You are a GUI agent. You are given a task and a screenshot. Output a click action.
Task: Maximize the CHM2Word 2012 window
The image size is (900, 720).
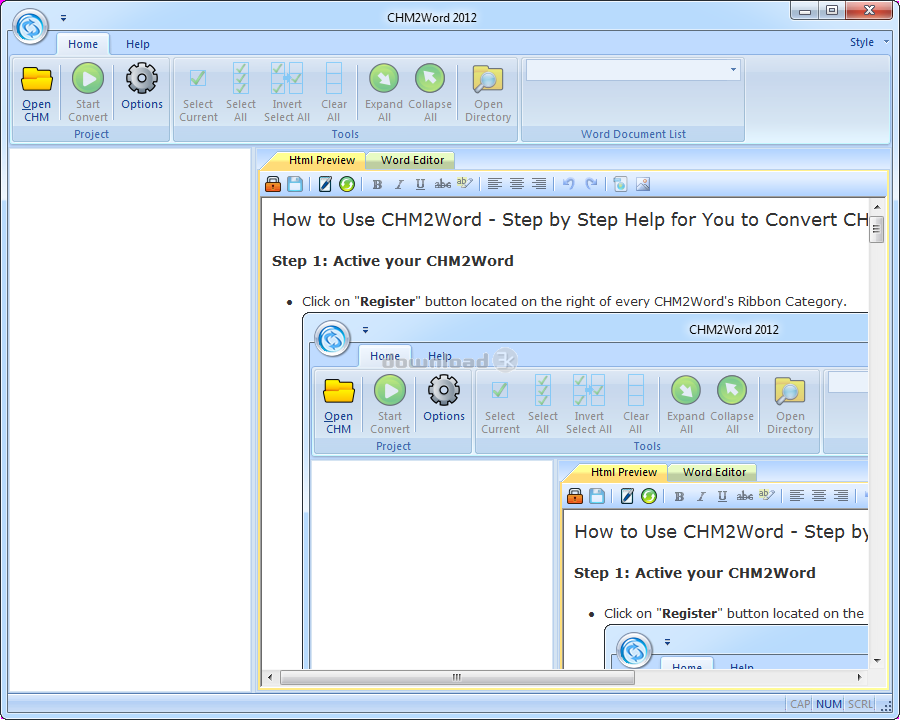(x=832, y=11)
